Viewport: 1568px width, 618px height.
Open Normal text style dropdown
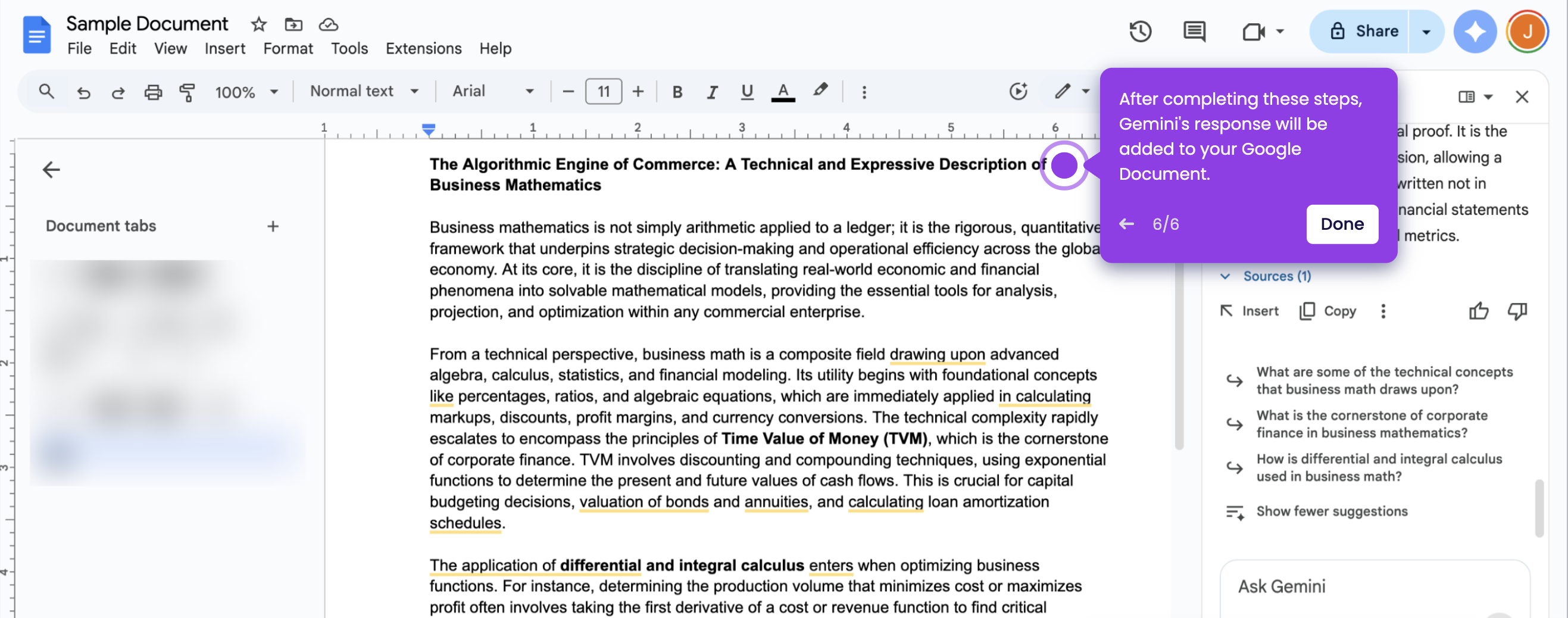[364, 91]
